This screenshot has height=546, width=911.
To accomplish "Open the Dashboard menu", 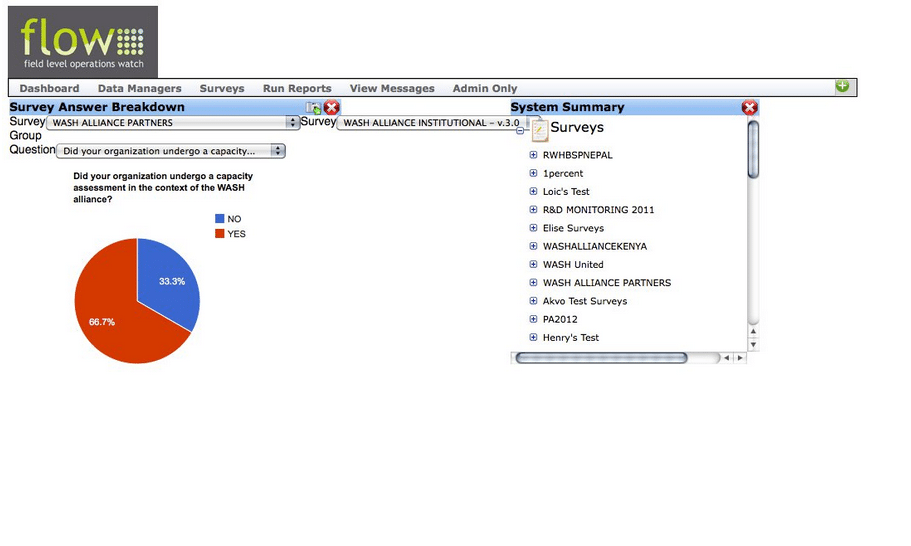I will coord(49,88).
